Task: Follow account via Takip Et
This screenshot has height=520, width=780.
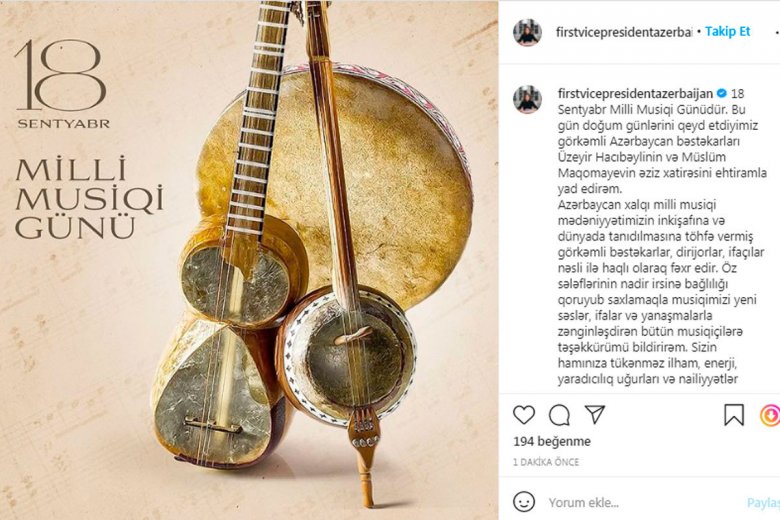Action: [727, 31]
